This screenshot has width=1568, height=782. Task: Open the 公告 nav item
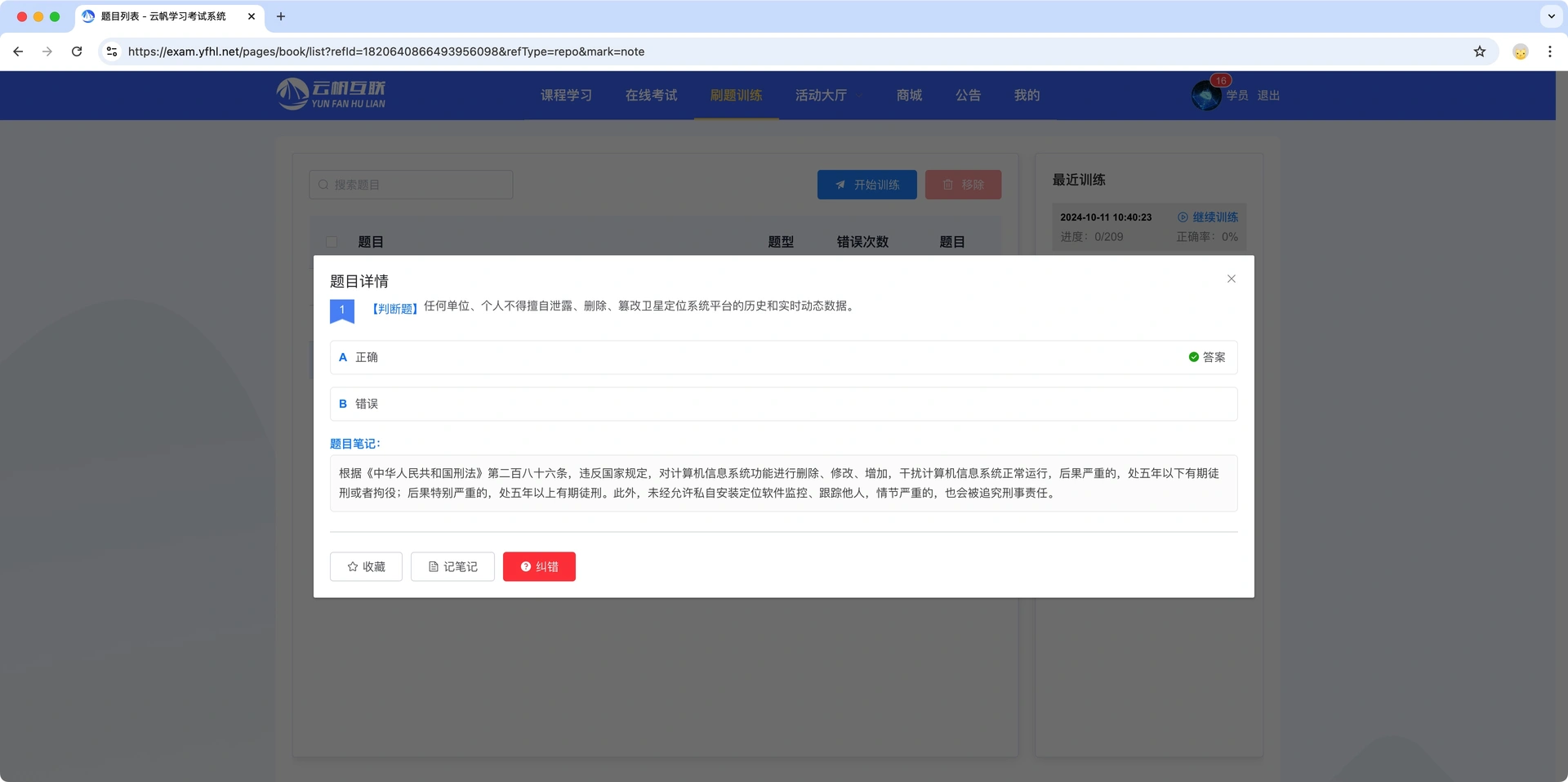point(968,96)
